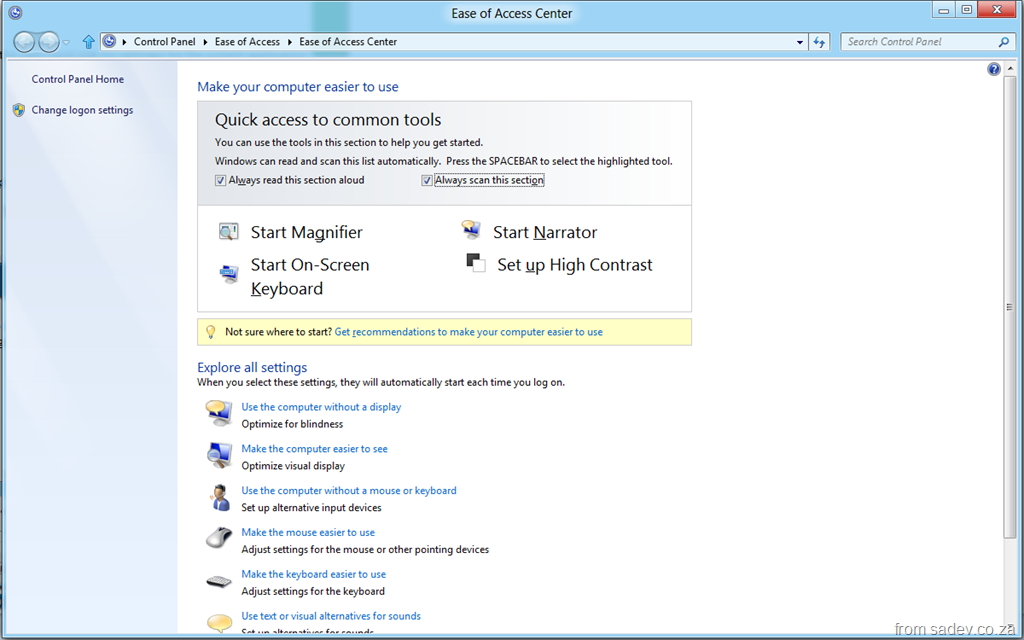Image resolution: width=1024 pixels, height=640 pixels.
Task: Click the Narrator icon beside Start Narrator
Action: point(471,230)
